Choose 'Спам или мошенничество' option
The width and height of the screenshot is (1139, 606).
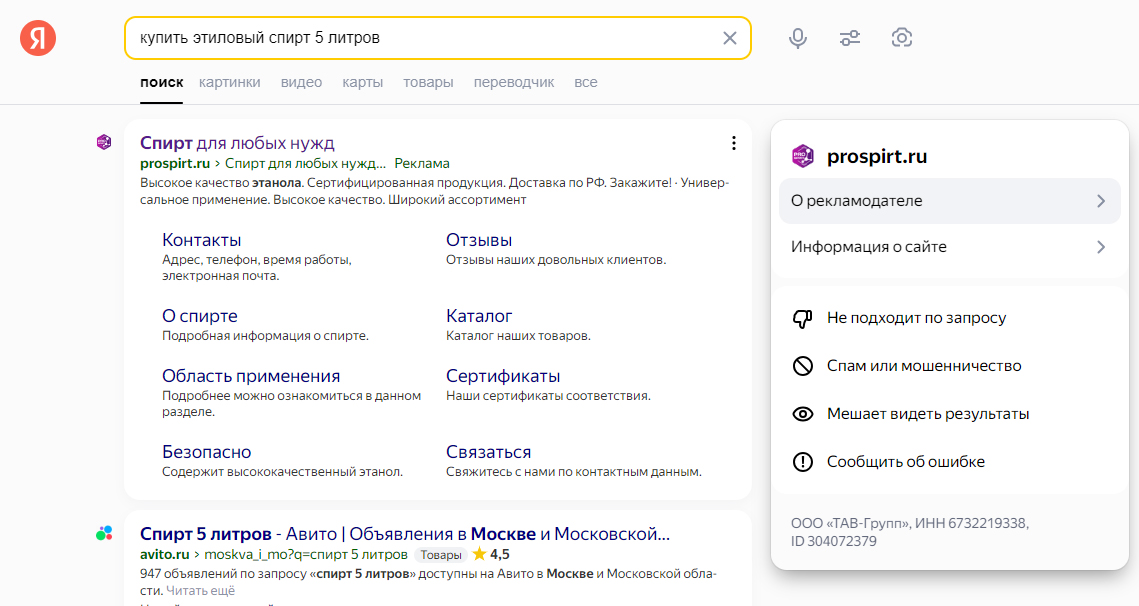click(x=924, y=366)
